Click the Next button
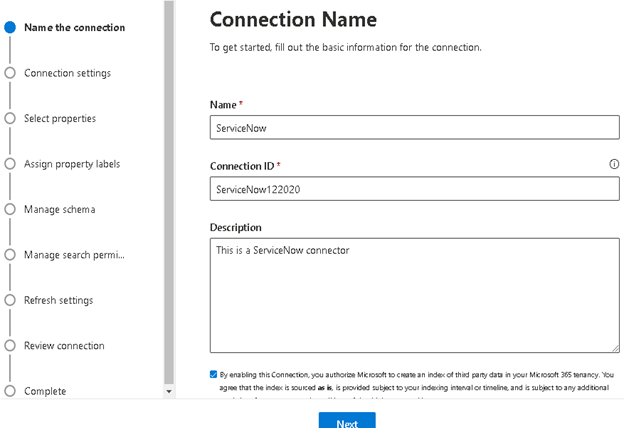Image resolution: width=624 pixels, height=428 pixels. tap(347, 421)
